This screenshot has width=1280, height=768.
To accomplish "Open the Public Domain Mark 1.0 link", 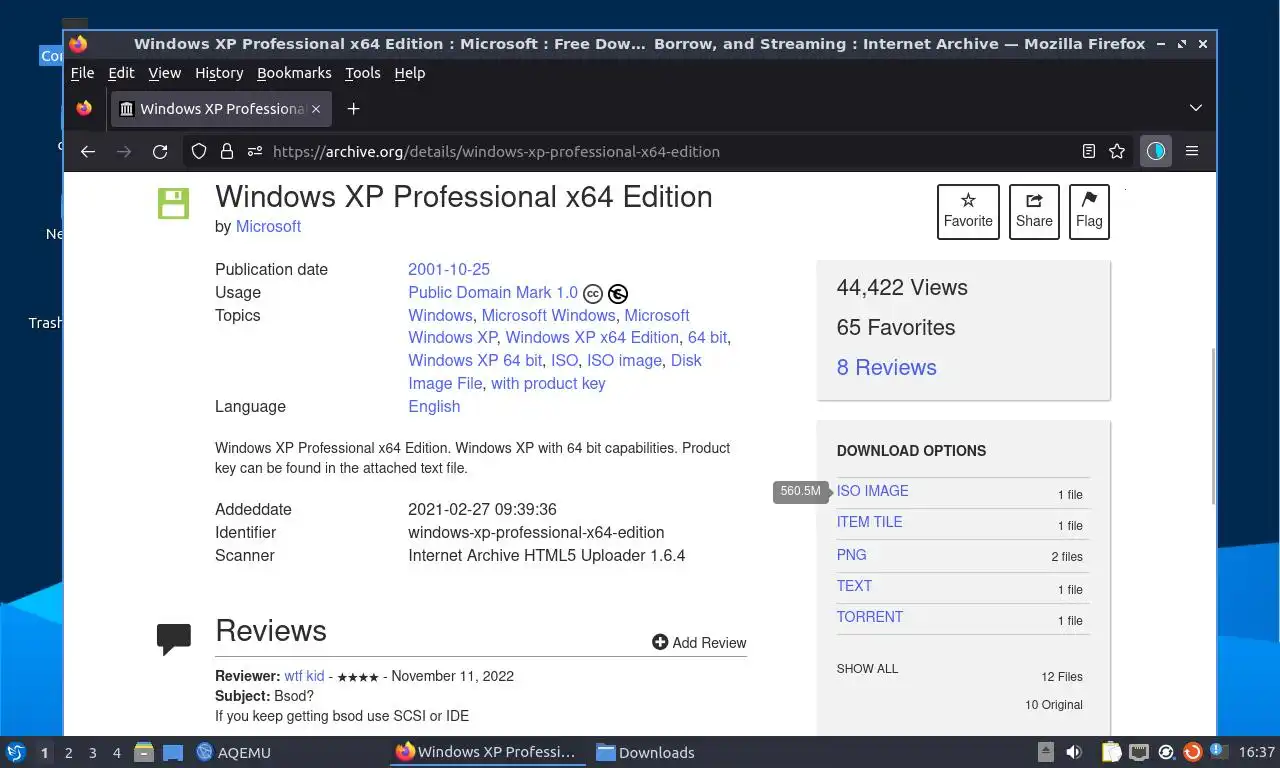I will [493, 293].
